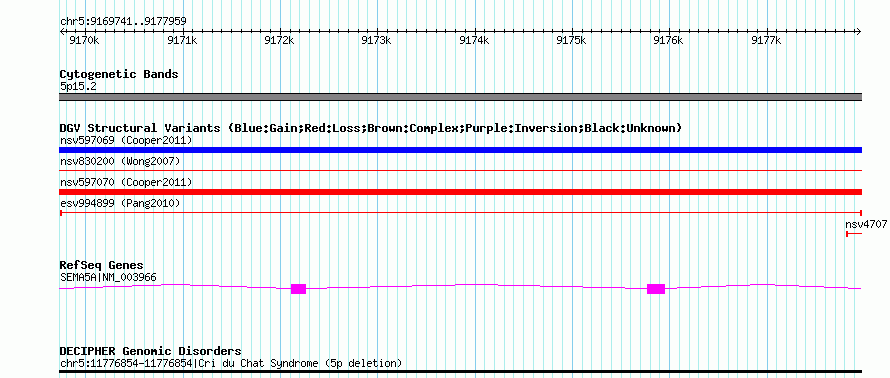
Task: Open the DECIPHER Genomic Disorders track title
Action: point(150,351)
